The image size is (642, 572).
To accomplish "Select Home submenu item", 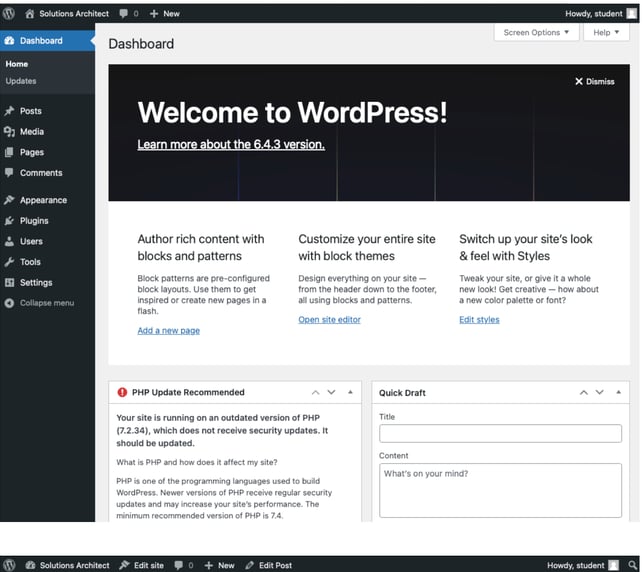I will click(17, 64).
